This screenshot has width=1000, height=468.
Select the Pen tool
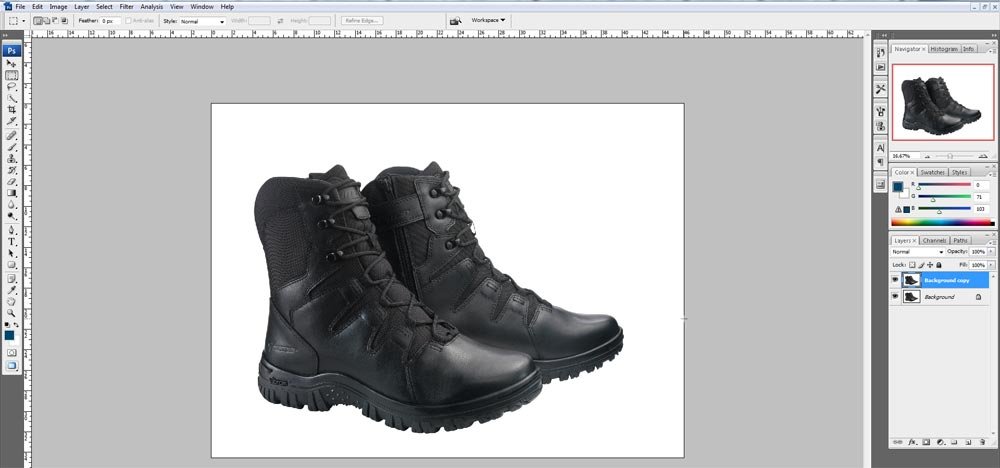point(11,230)
